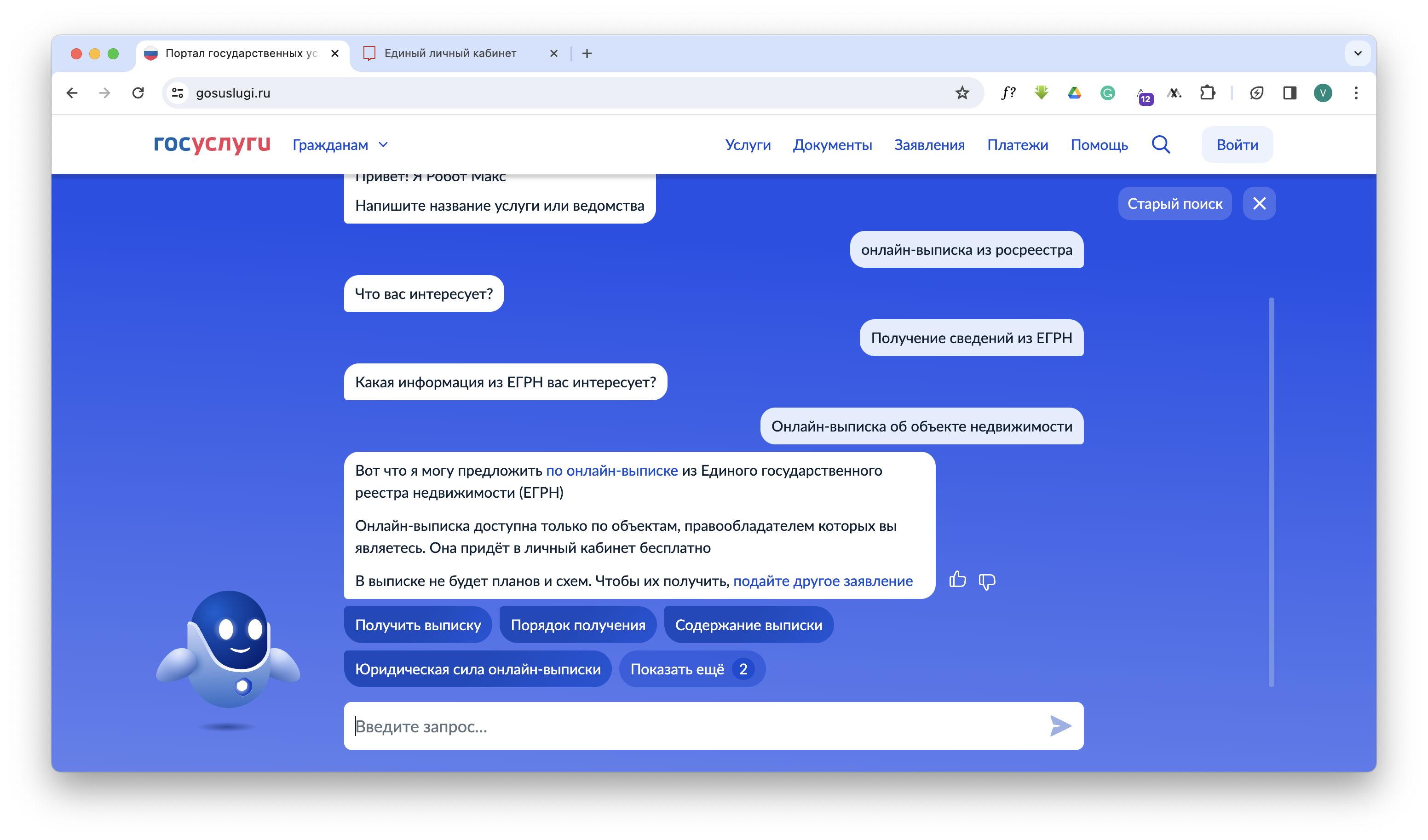The height and width of the screenshot is (840, 1428).
Task: Open the Заявления menu
Action: coord(929,145)
